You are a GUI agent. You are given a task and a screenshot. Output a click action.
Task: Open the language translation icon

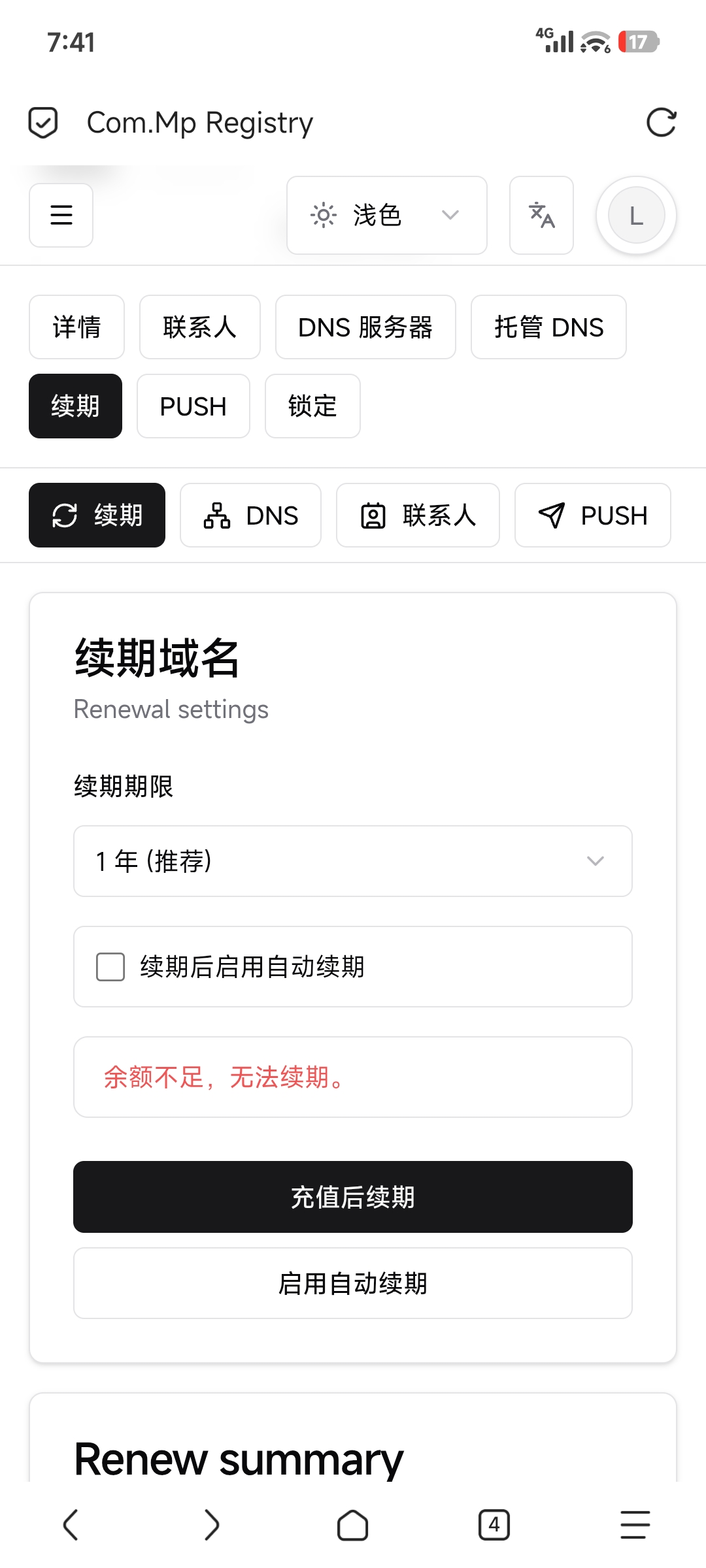point(541,215)
